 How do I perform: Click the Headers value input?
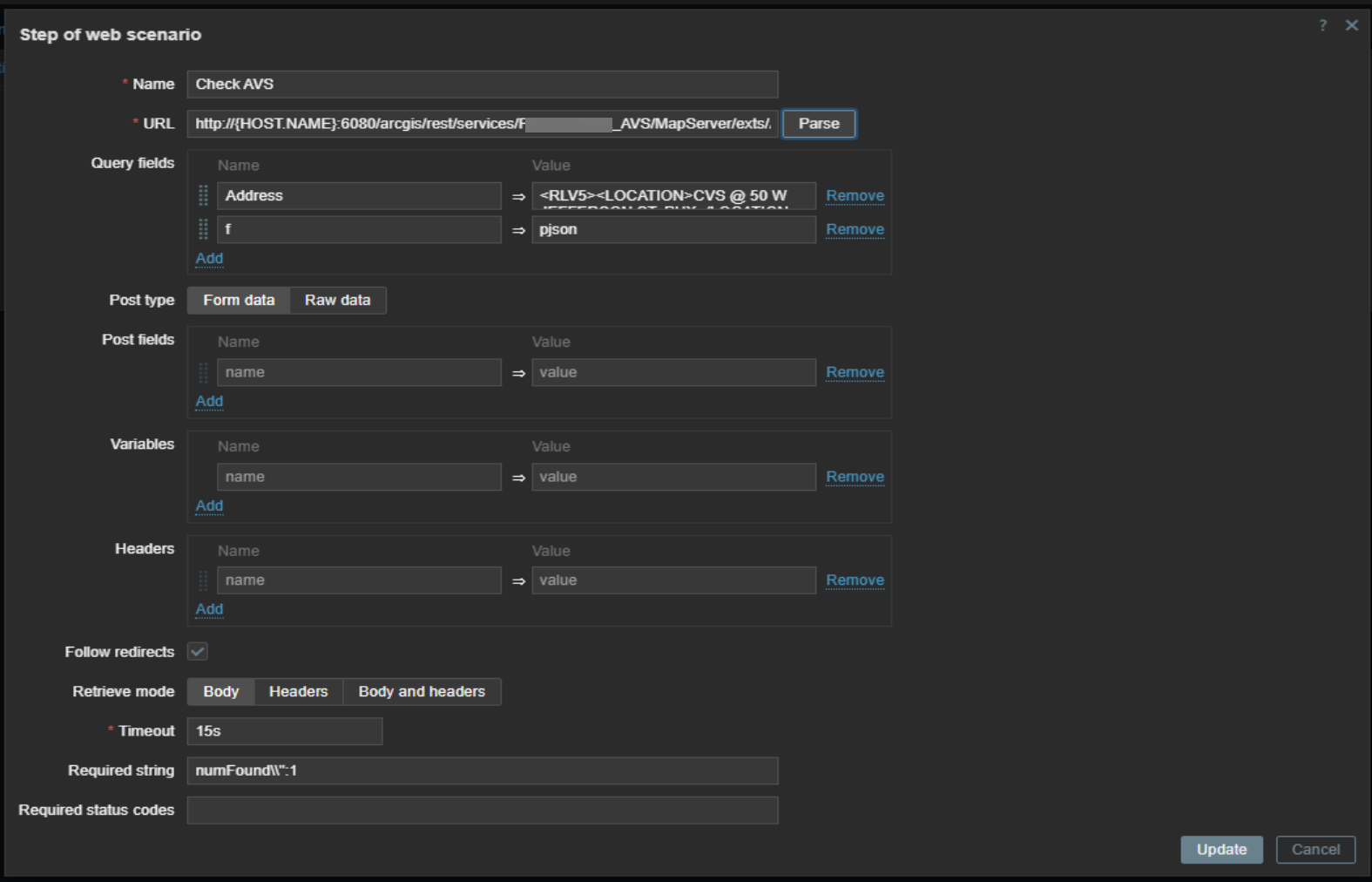tap(673, 580)
